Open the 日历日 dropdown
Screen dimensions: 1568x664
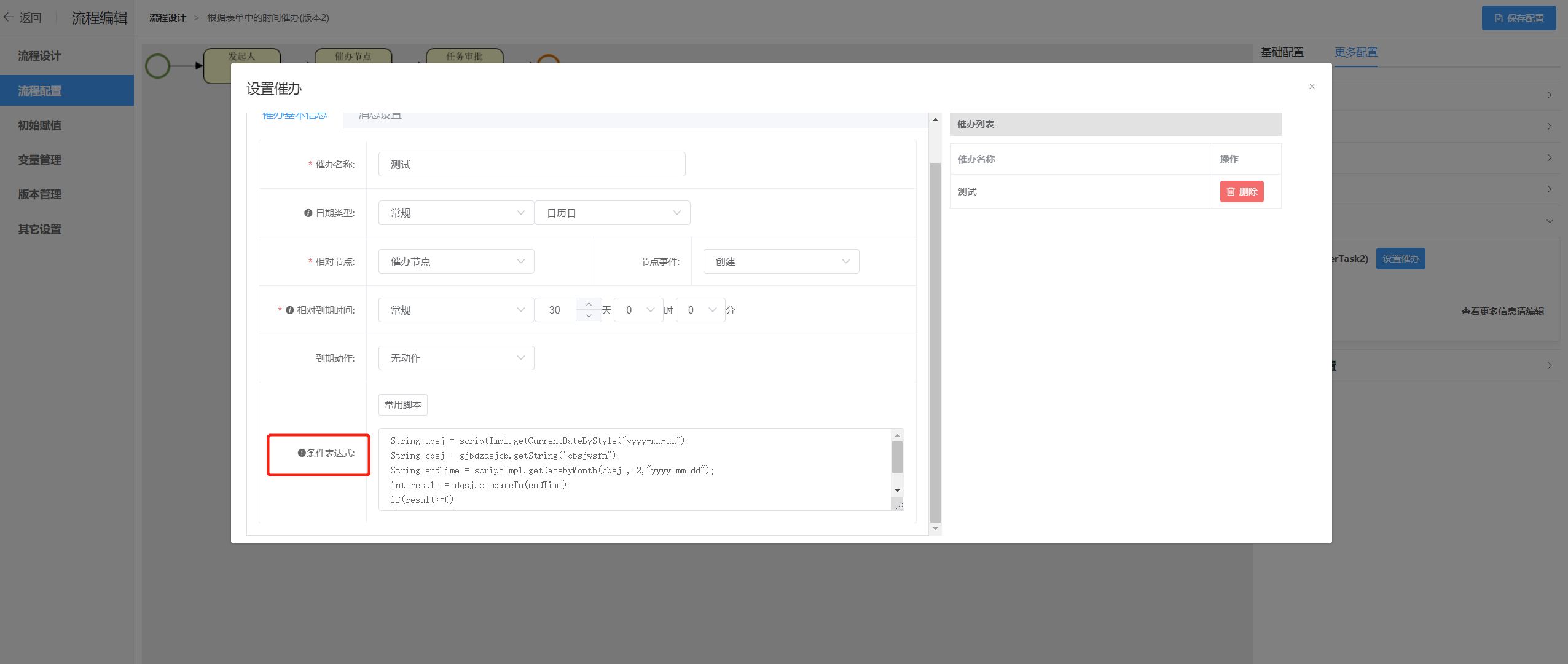612,213
